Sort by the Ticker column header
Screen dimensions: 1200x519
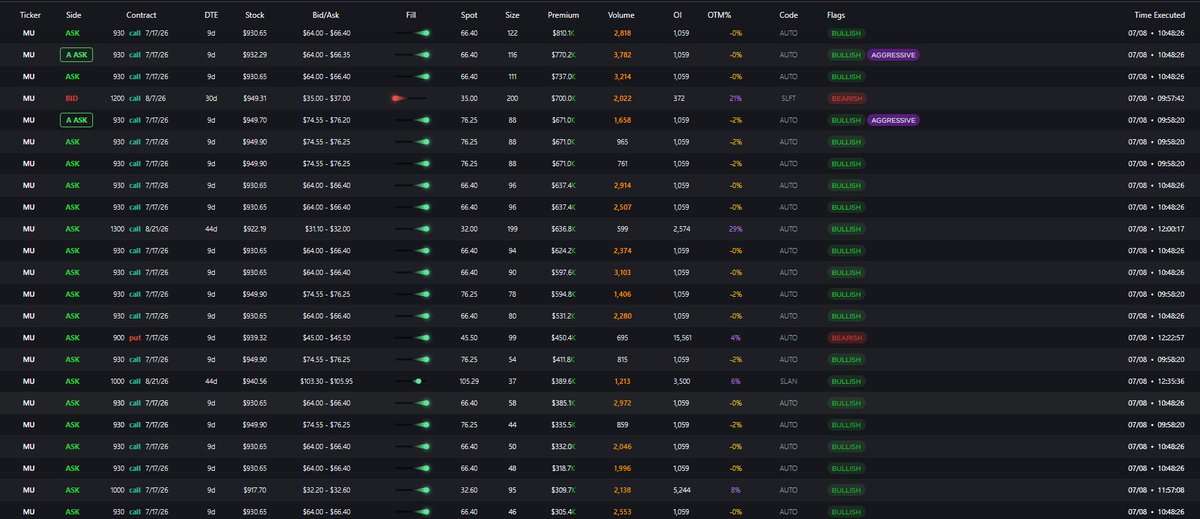[x=30, y=16]
